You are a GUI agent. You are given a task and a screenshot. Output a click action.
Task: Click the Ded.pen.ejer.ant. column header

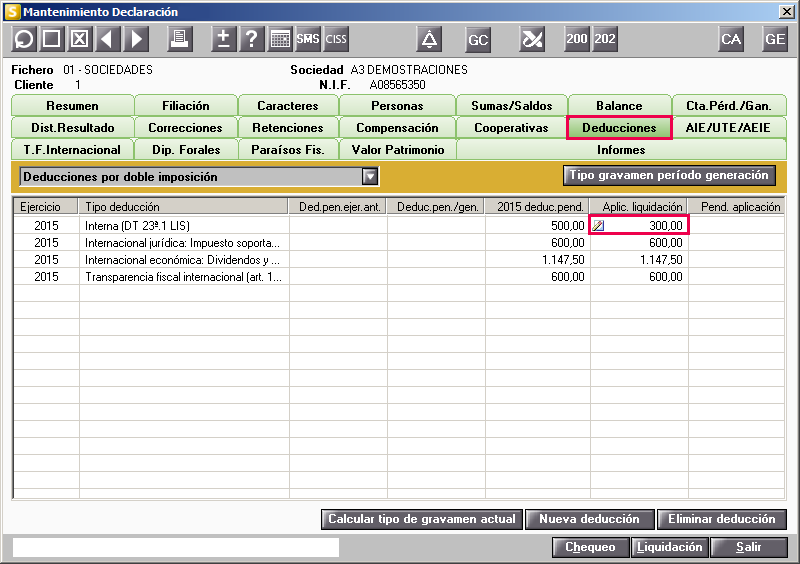[338, 206]
